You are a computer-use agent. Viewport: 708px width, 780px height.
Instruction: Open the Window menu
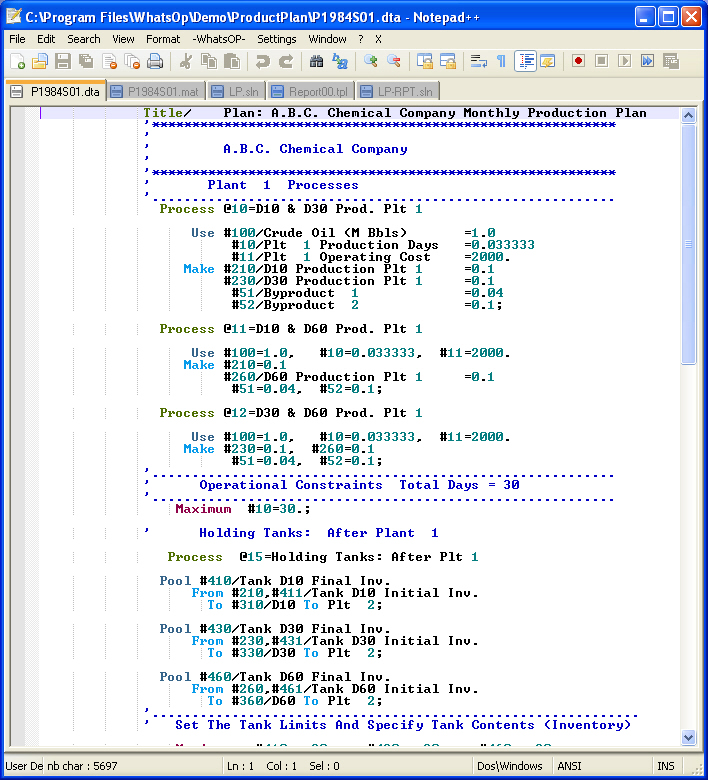(327, 39)
